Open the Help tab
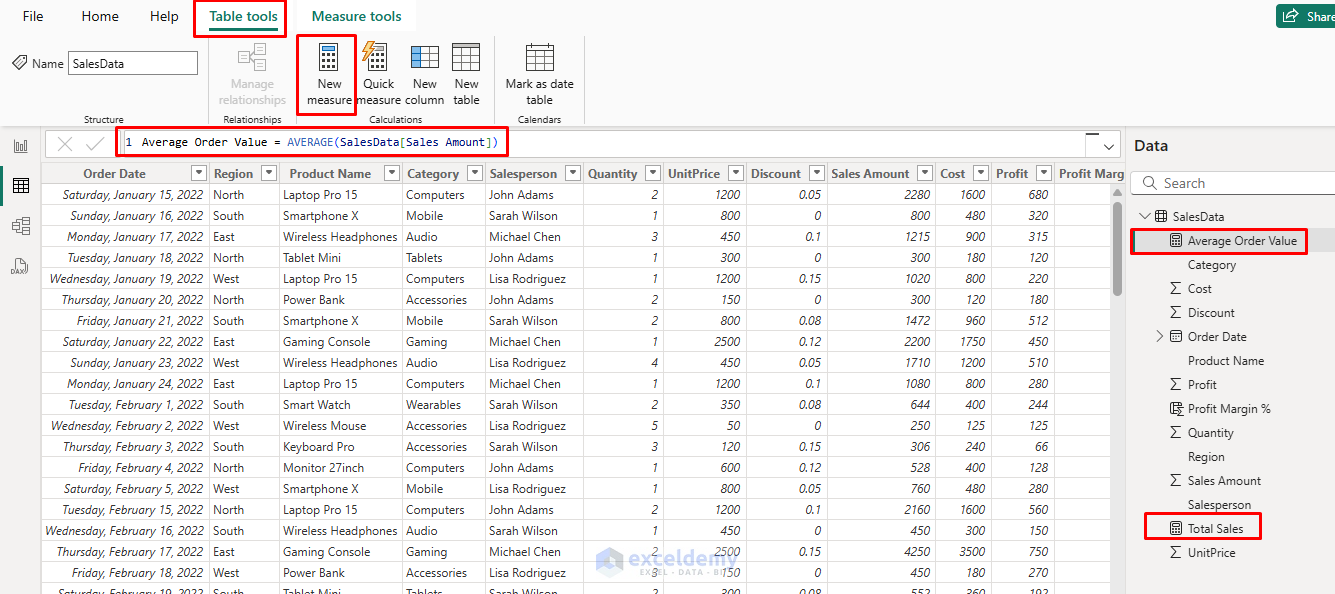 tap(164, 16)
